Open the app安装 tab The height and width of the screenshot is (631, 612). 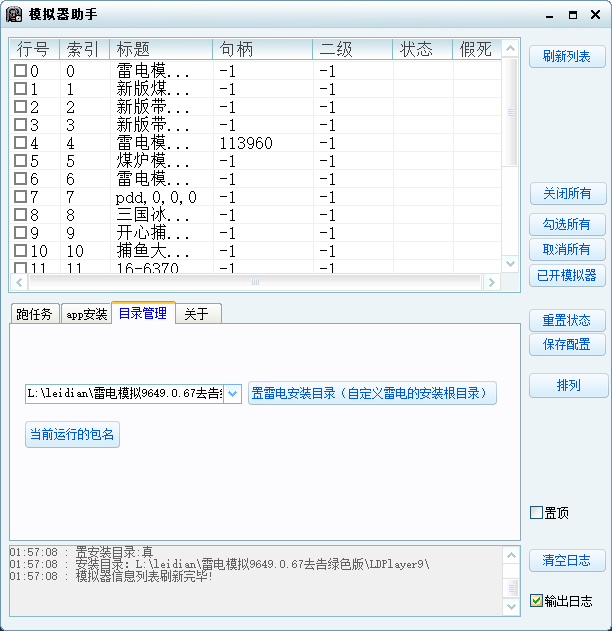coord(86,314)
